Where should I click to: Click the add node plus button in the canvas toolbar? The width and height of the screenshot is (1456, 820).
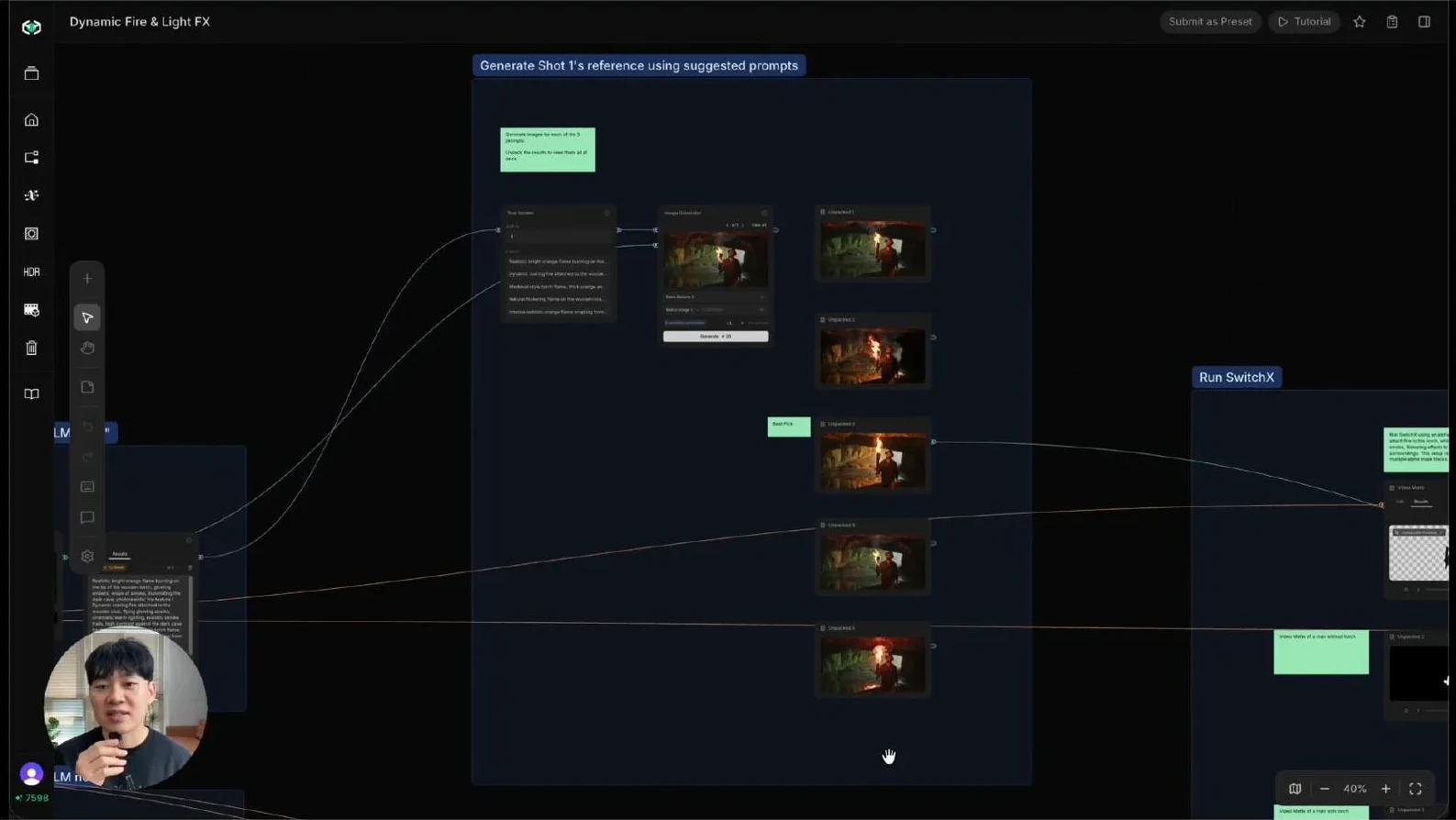coord(87,279)
